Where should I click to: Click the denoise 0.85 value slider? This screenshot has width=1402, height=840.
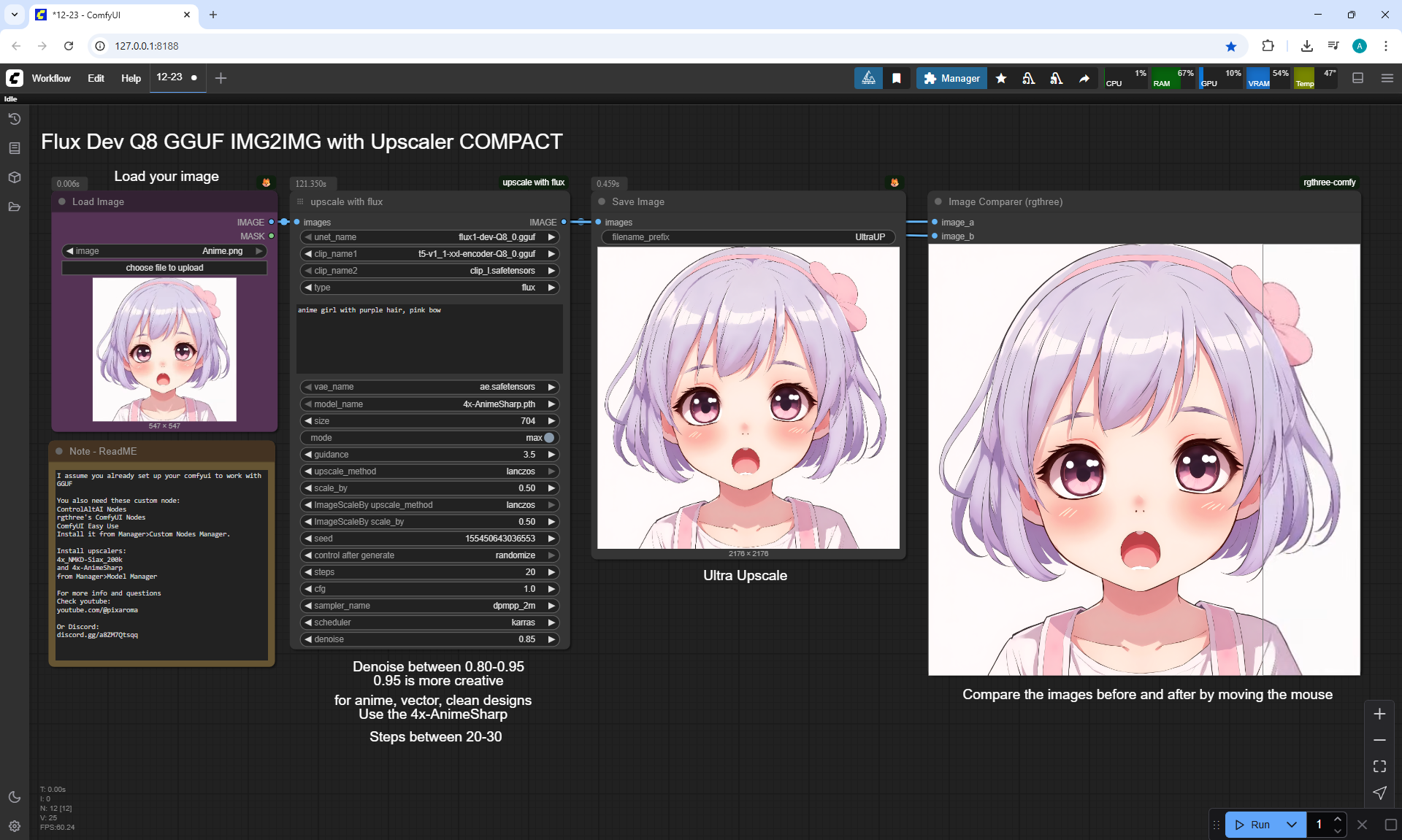click(429, 639)
